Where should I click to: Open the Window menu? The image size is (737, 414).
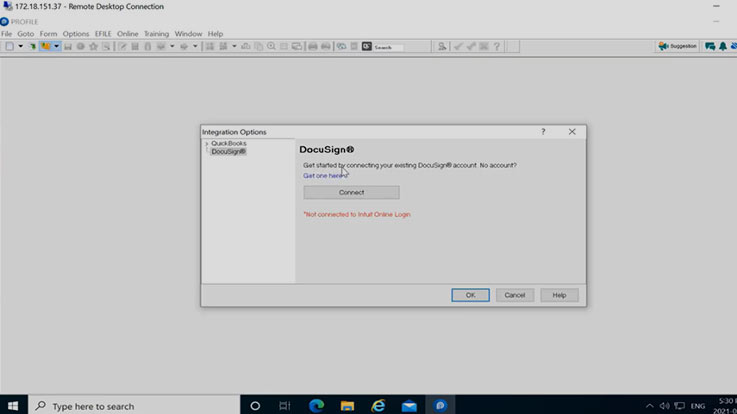coord(188,34)
